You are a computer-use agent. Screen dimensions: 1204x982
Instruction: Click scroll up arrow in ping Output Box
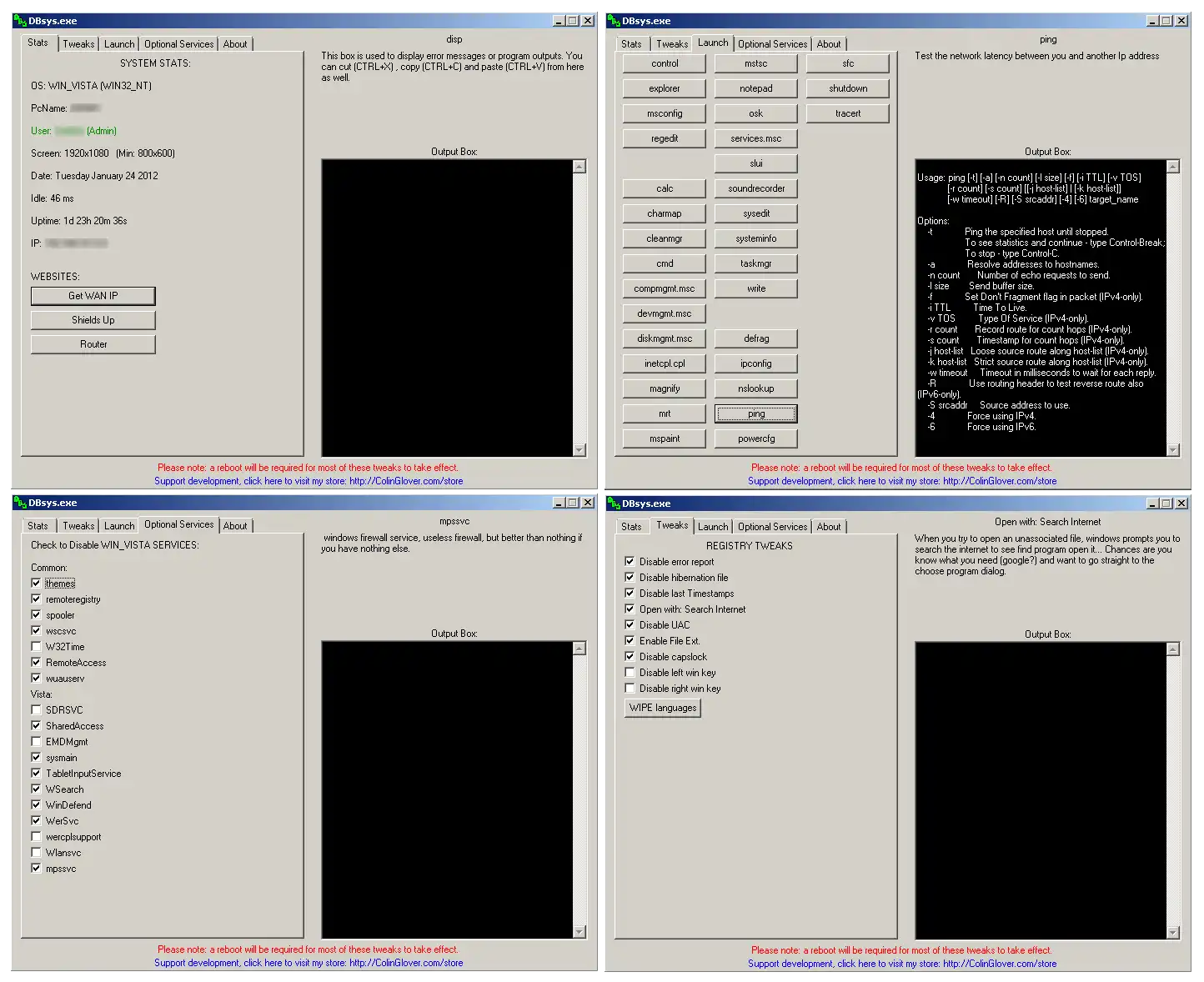1173,167
